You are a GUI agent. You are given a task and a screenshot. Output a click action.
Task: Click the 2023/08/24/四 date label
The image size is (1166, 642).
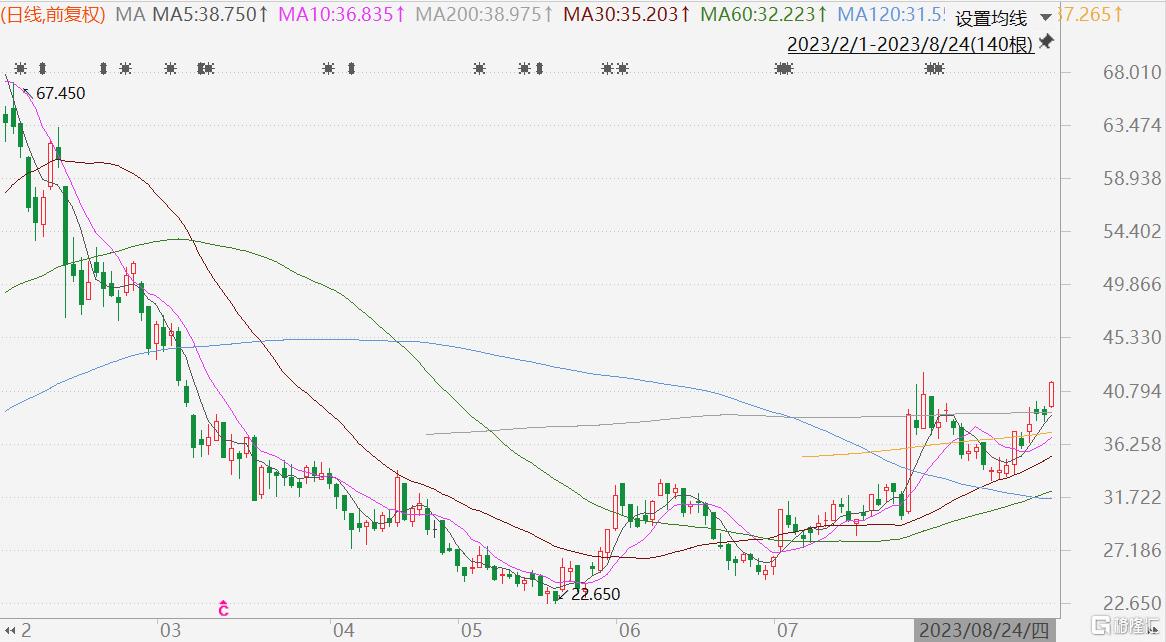click(984, 631)
